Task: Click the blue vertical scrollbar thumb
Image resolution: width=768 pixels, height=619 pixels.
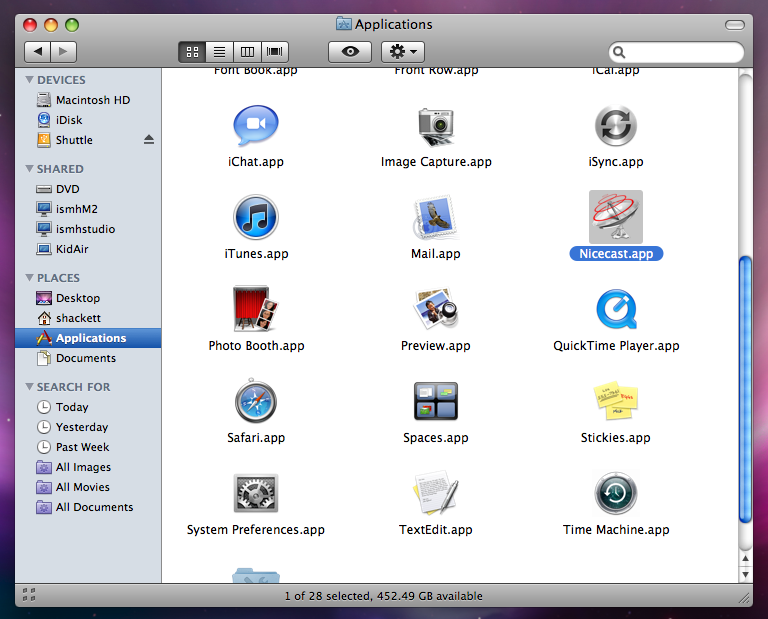Action: click(745, 389)
